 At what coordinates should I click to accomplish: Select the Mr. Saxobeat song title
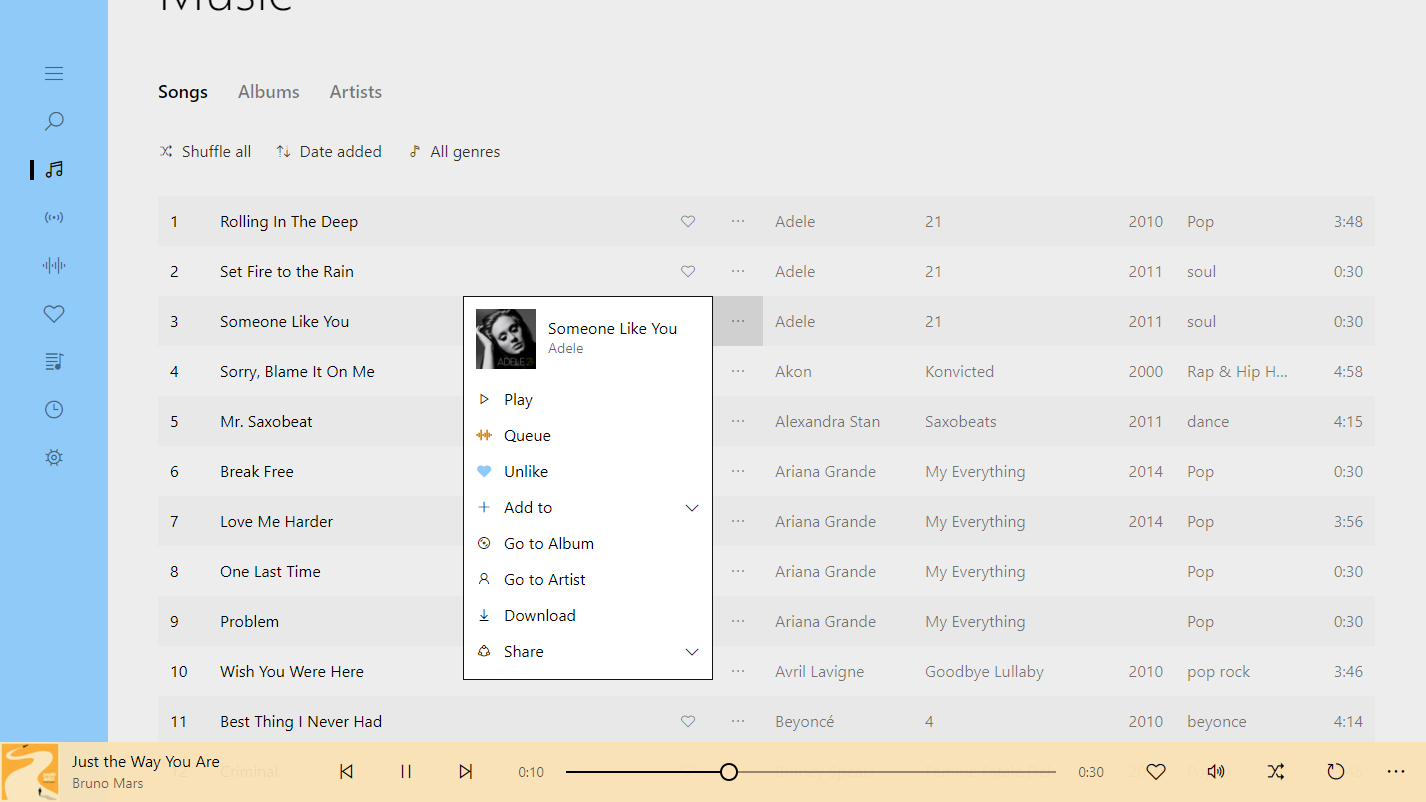tap(266, 421)
